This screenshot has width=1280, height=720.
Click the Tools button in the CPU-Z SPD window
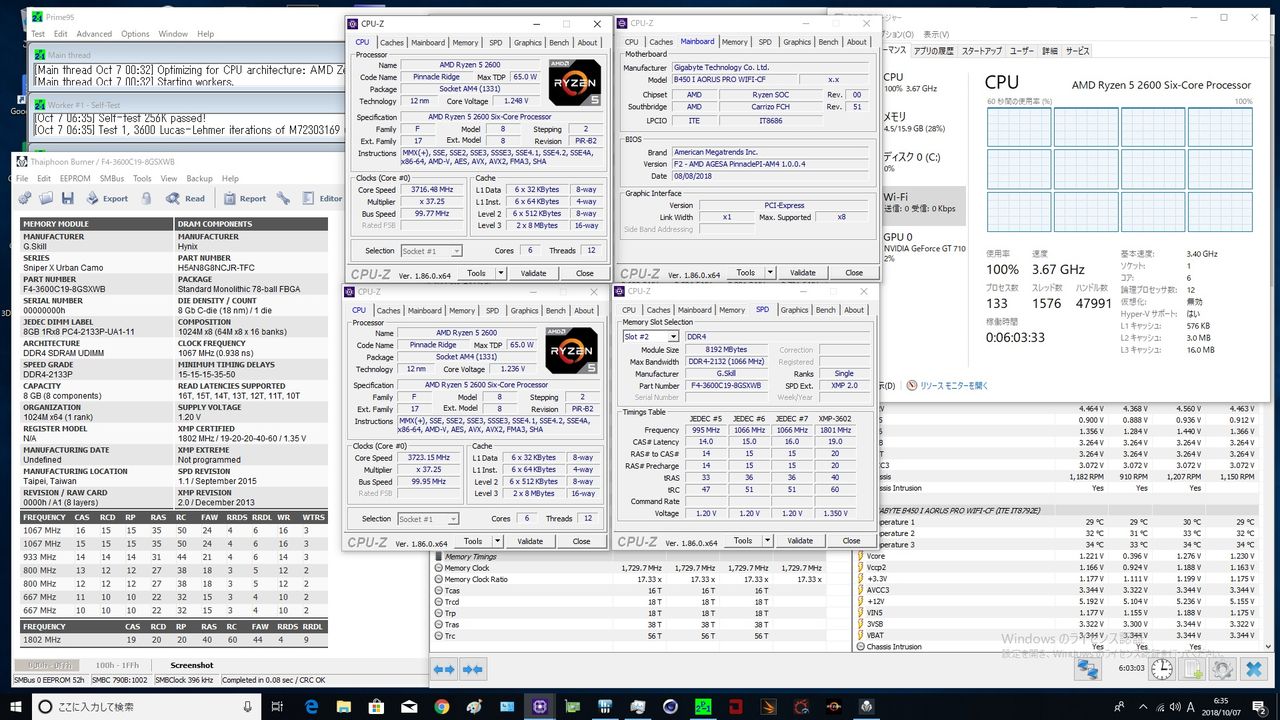(x=742, y=541)
